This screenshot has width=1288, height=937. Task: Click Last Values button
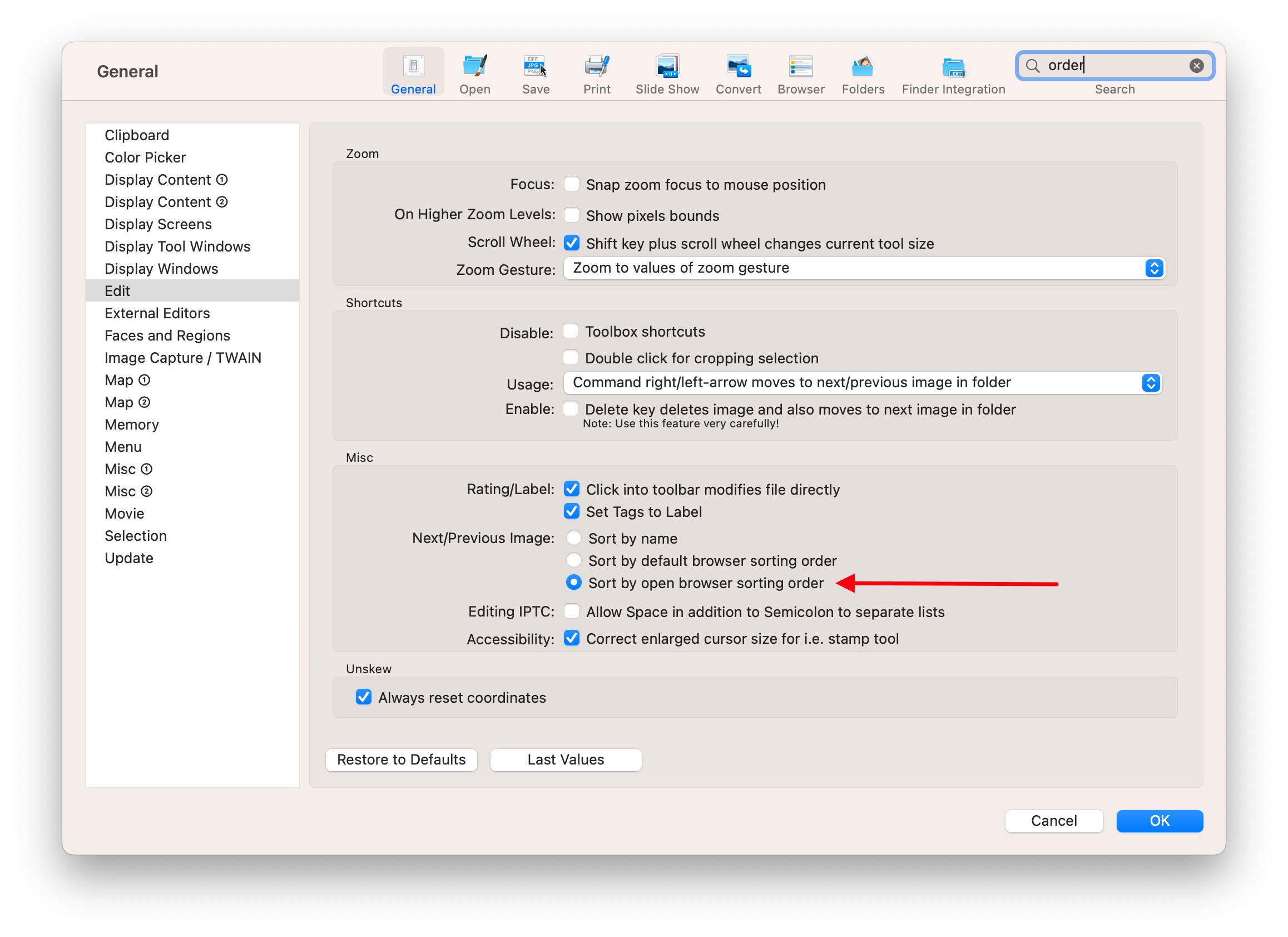(566, 760)
